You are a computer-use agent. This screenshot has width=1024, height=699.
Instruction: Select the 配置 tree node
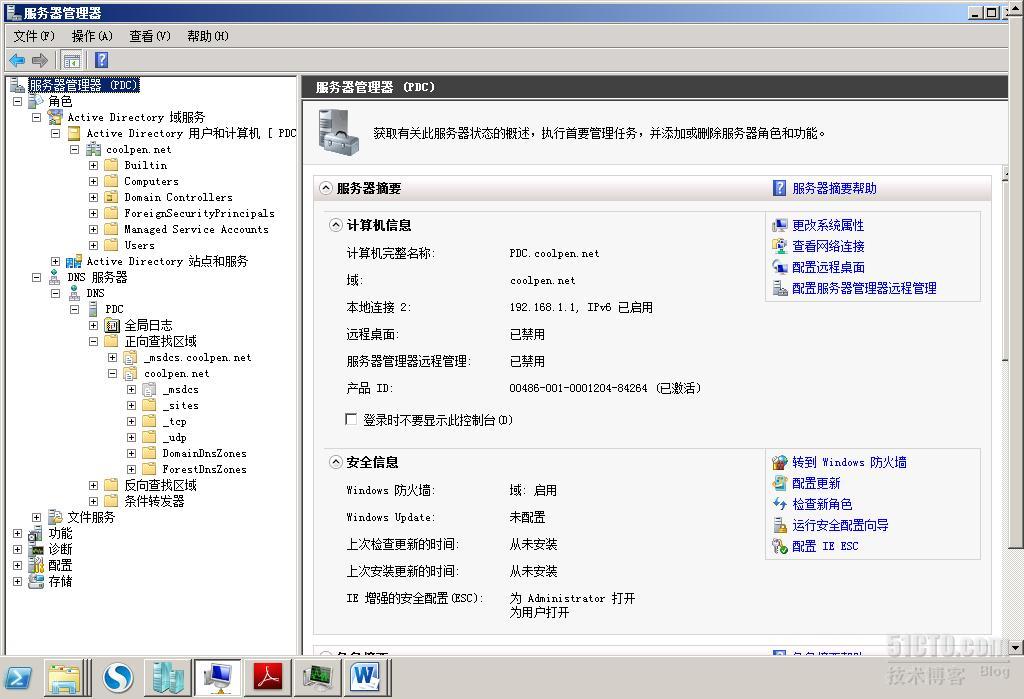(x=60, y=565)
